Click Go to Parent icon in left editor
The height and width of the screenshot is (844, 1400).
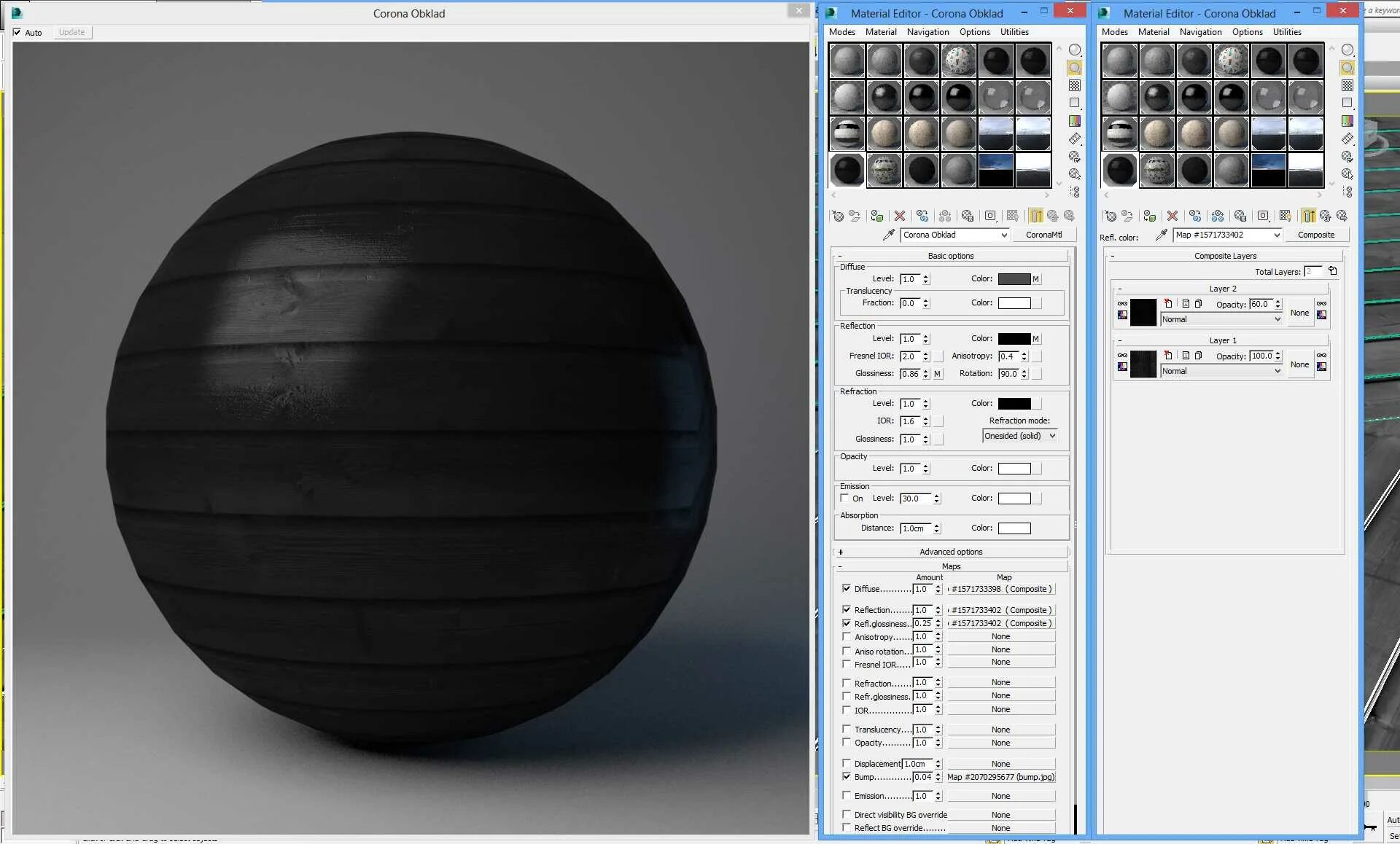point(1052,216)
